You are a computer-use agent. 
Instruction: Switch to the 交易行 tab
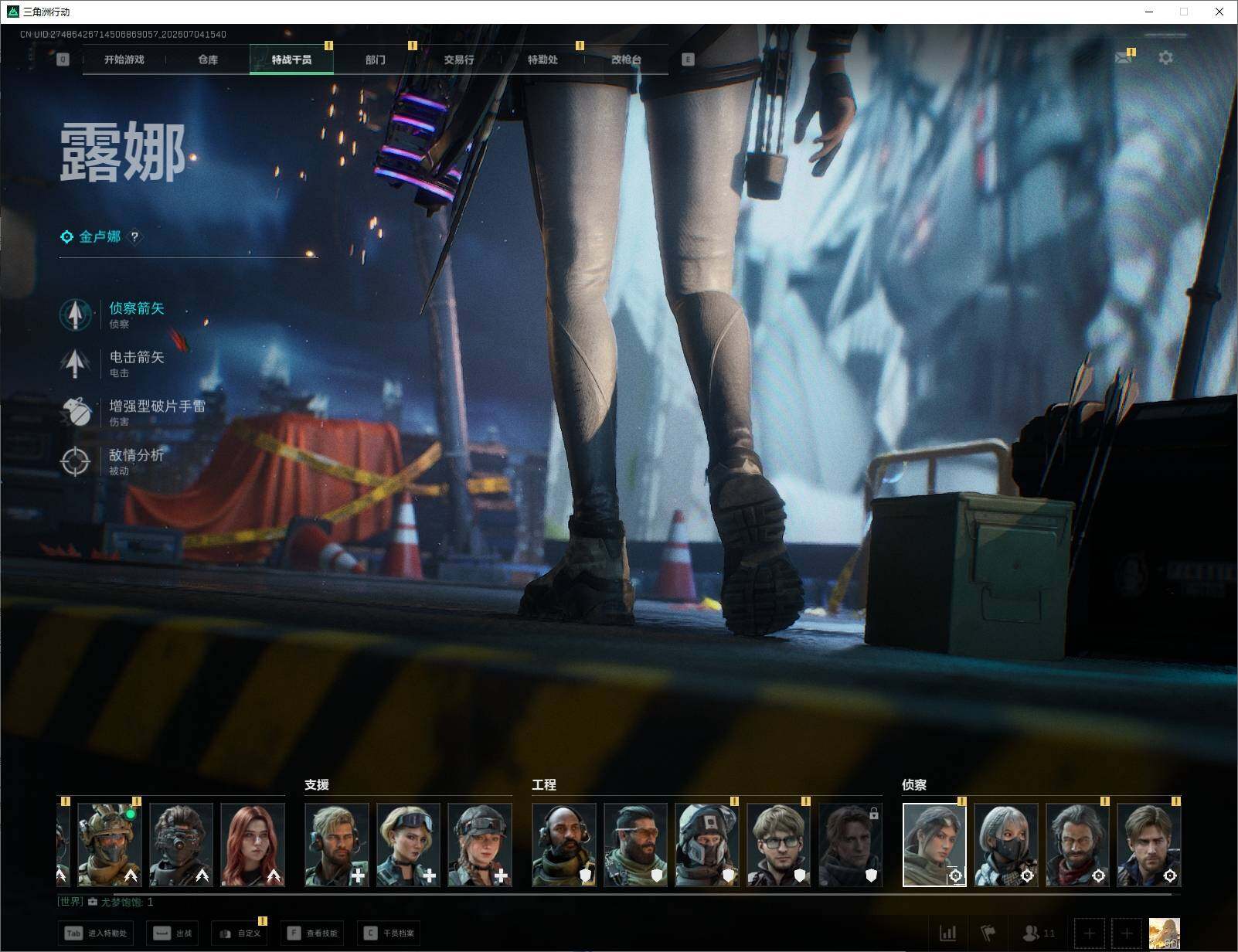[x=459, y=59]
